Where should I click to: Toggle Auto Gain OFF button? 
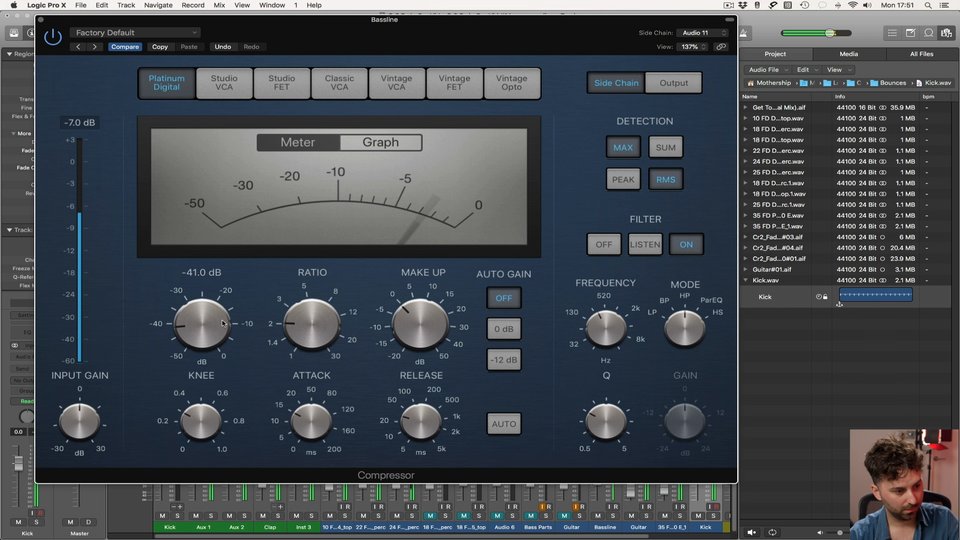tap(504, 298)
